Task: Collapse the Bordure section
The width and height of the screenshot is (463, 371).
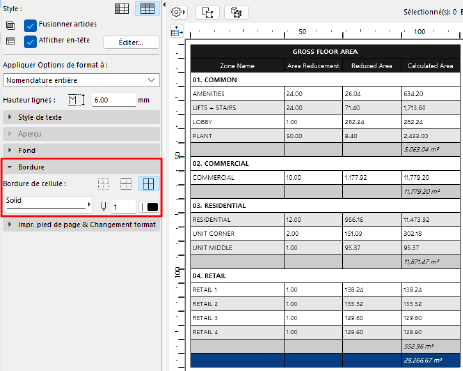Action: pyautogui.click(x=81, y=167)
